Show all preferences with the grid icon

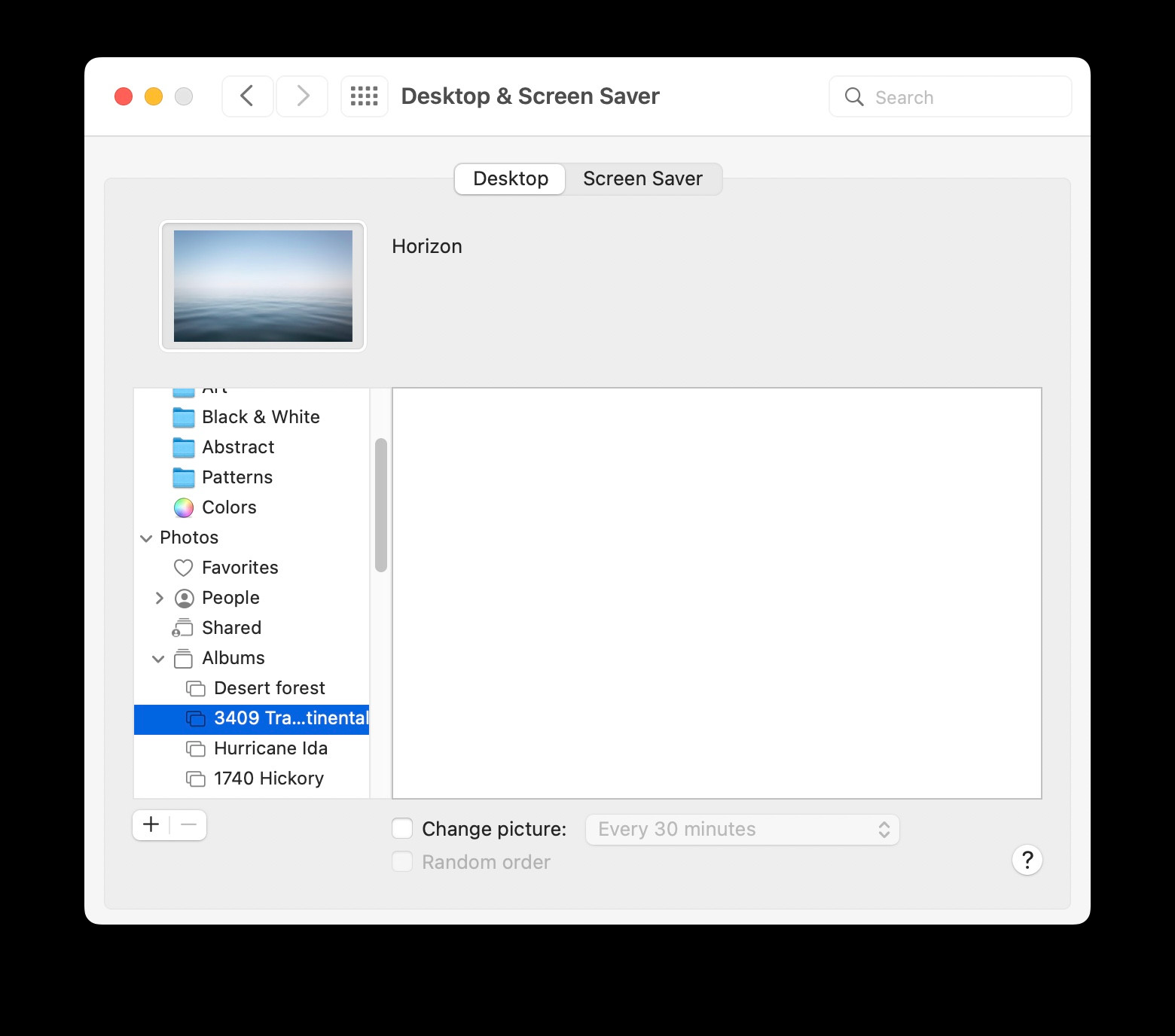(365, 96)
